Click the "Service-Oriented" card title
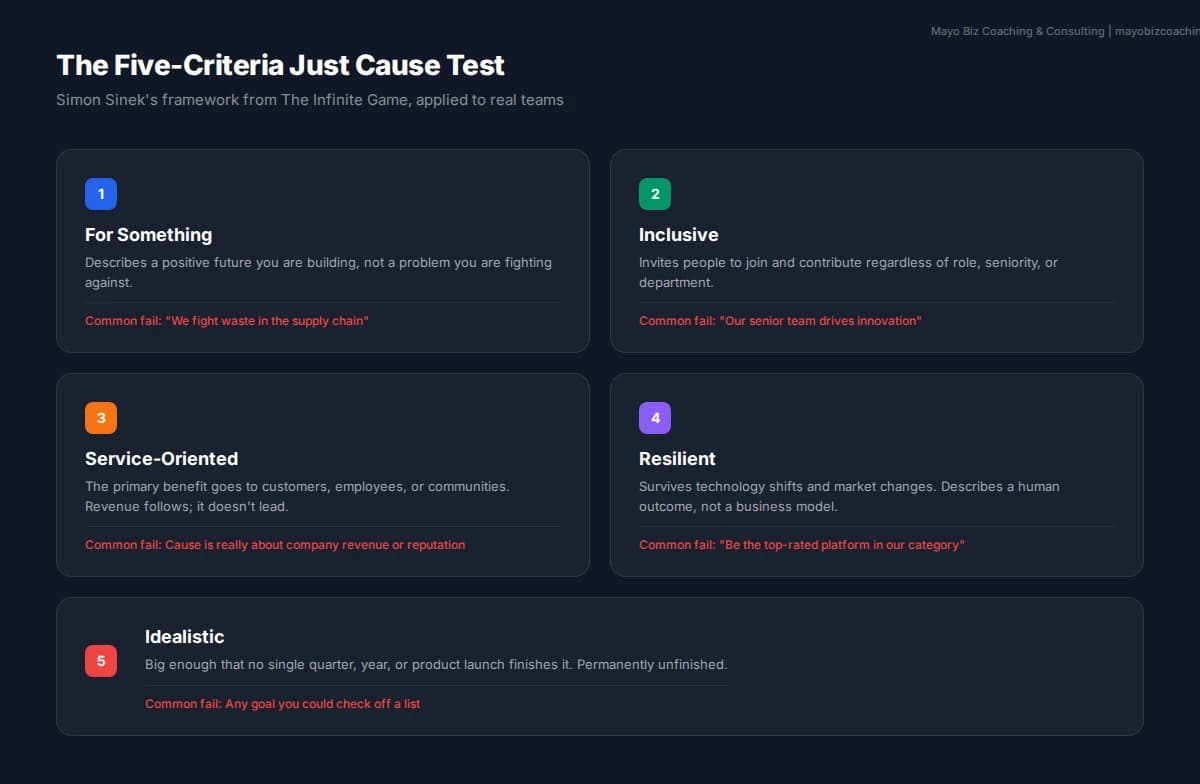The image size is (1200, 784). (x=161, y=459)
